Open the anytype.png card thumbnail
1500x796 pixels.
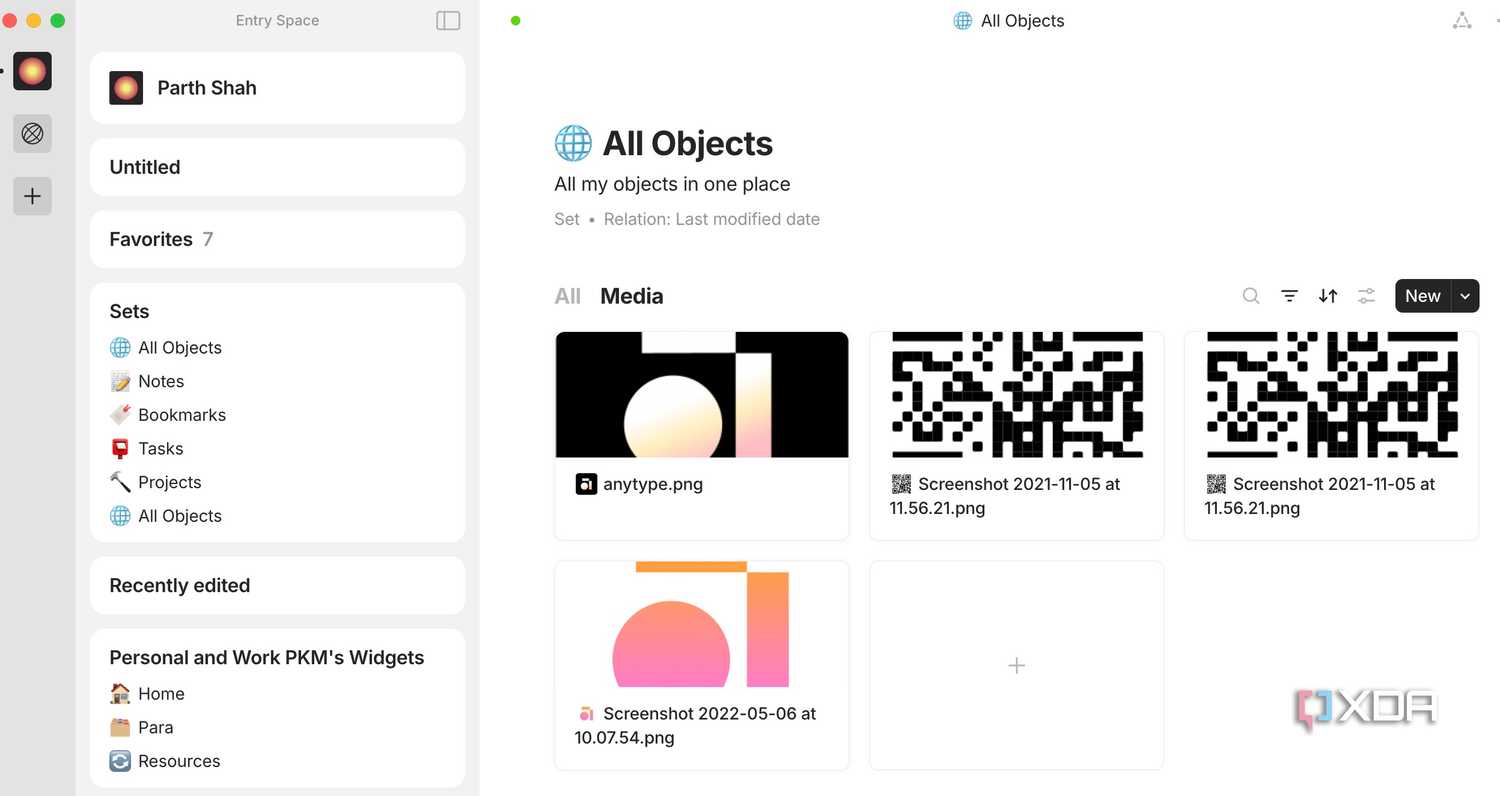pyautogui.click(x=702, y=395)
